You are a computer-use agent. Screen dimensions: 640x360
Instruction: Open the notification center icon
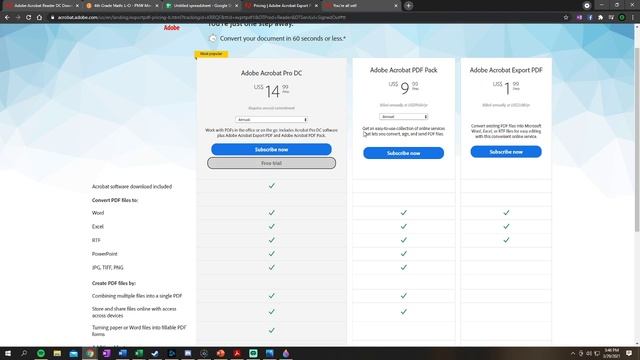point(629,353)
